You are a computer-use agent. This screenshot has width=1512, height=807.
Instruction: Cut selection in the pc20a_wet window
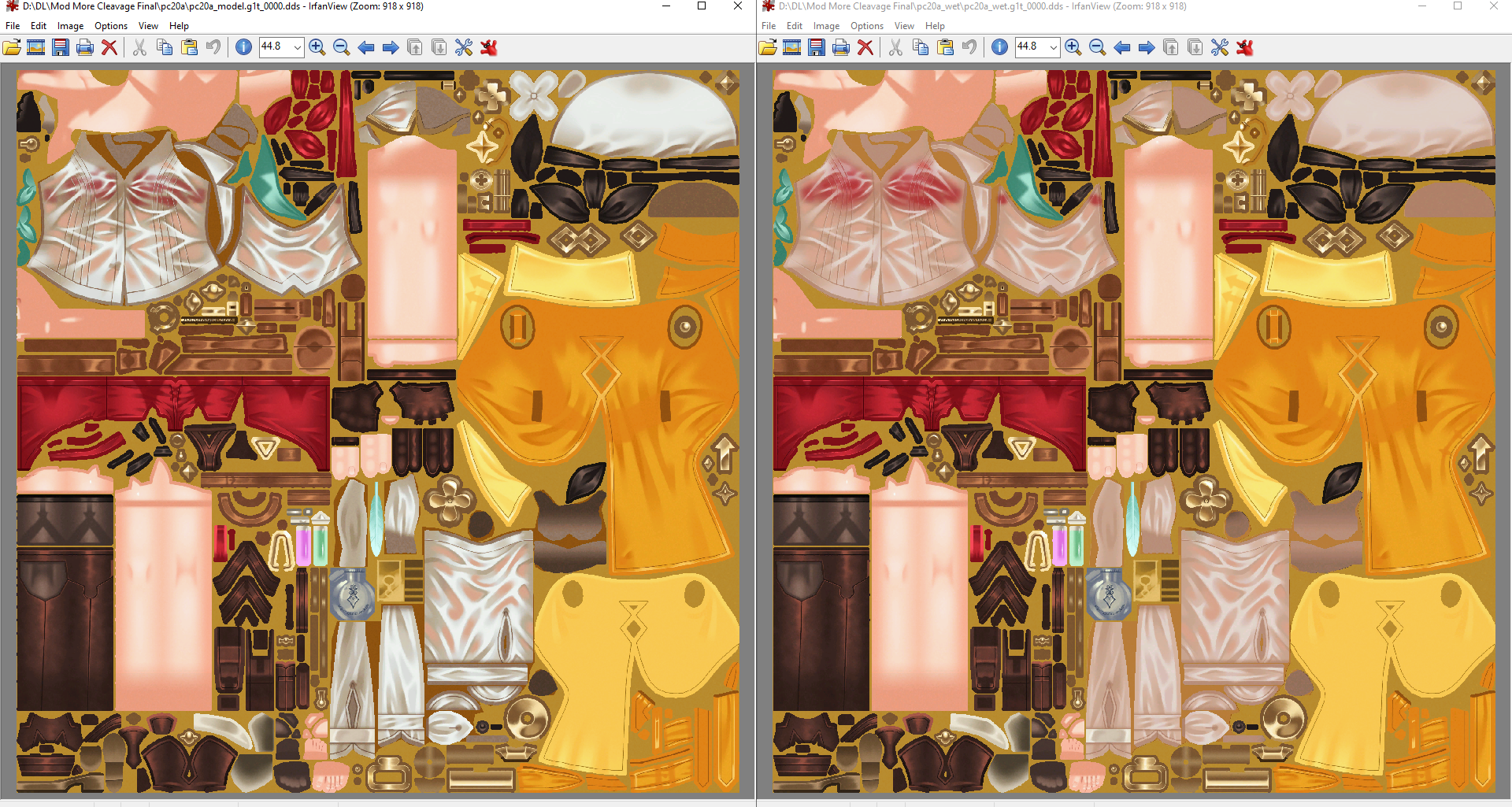point(895,47)
